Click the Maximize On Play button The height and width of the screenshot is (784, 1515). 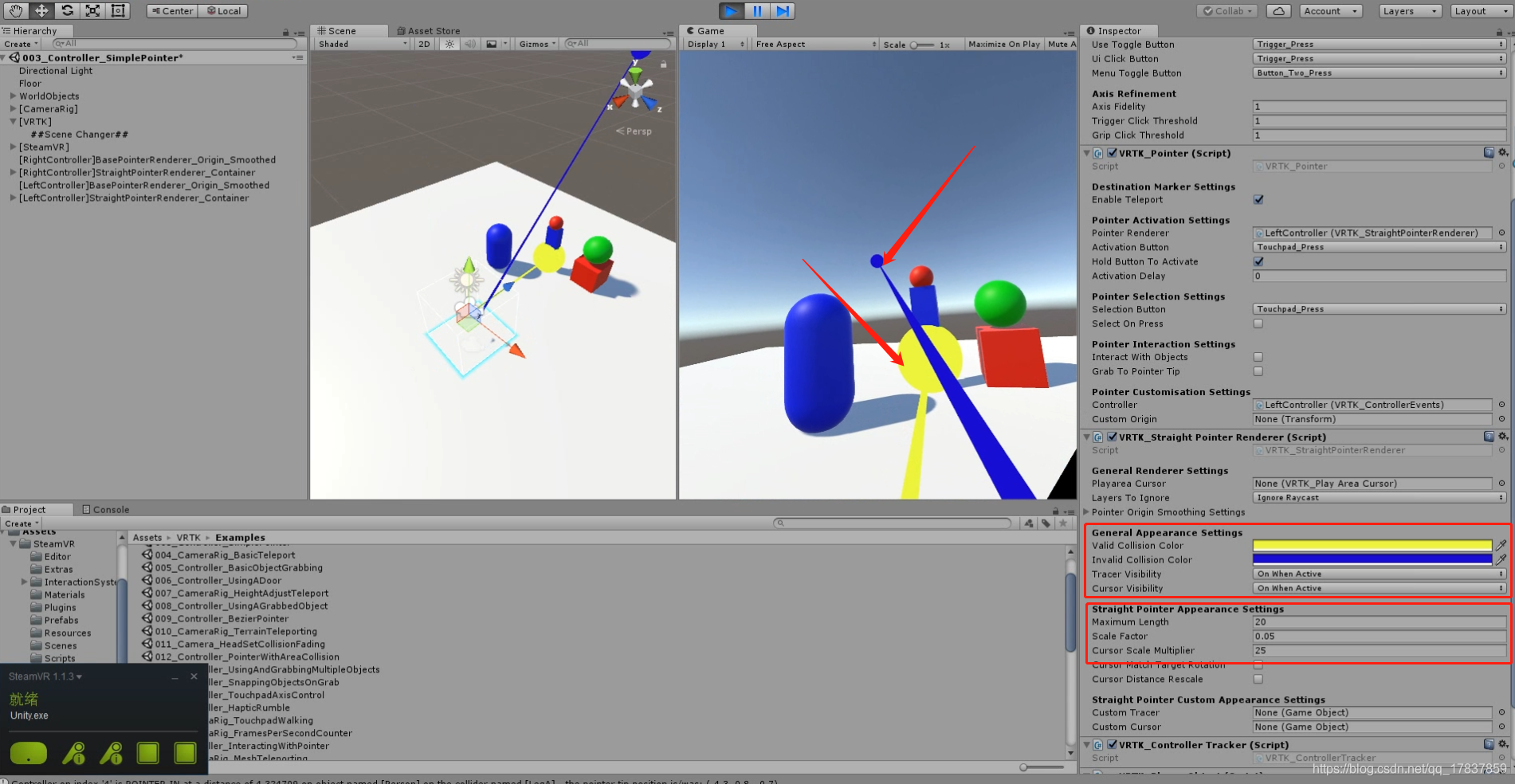click(1004, 44)
